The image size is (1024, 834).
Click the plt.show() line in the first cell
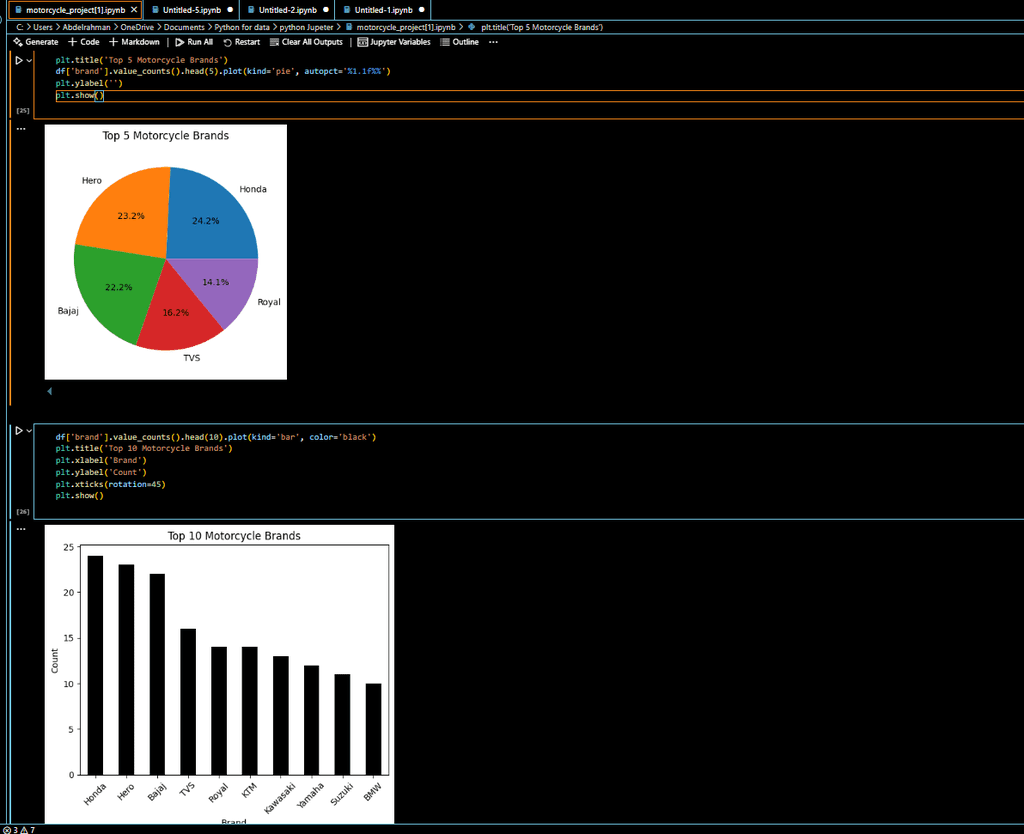pyautogui.click(x=80, y=95)
